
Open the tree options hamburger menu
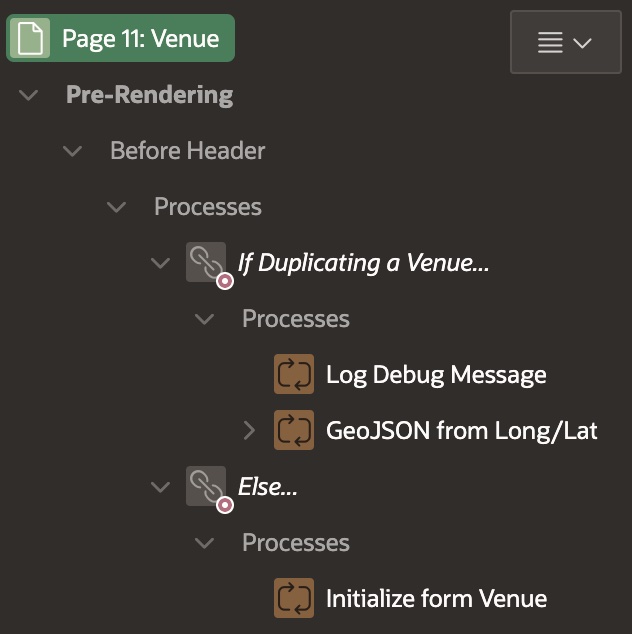click(x=565, y=42)
